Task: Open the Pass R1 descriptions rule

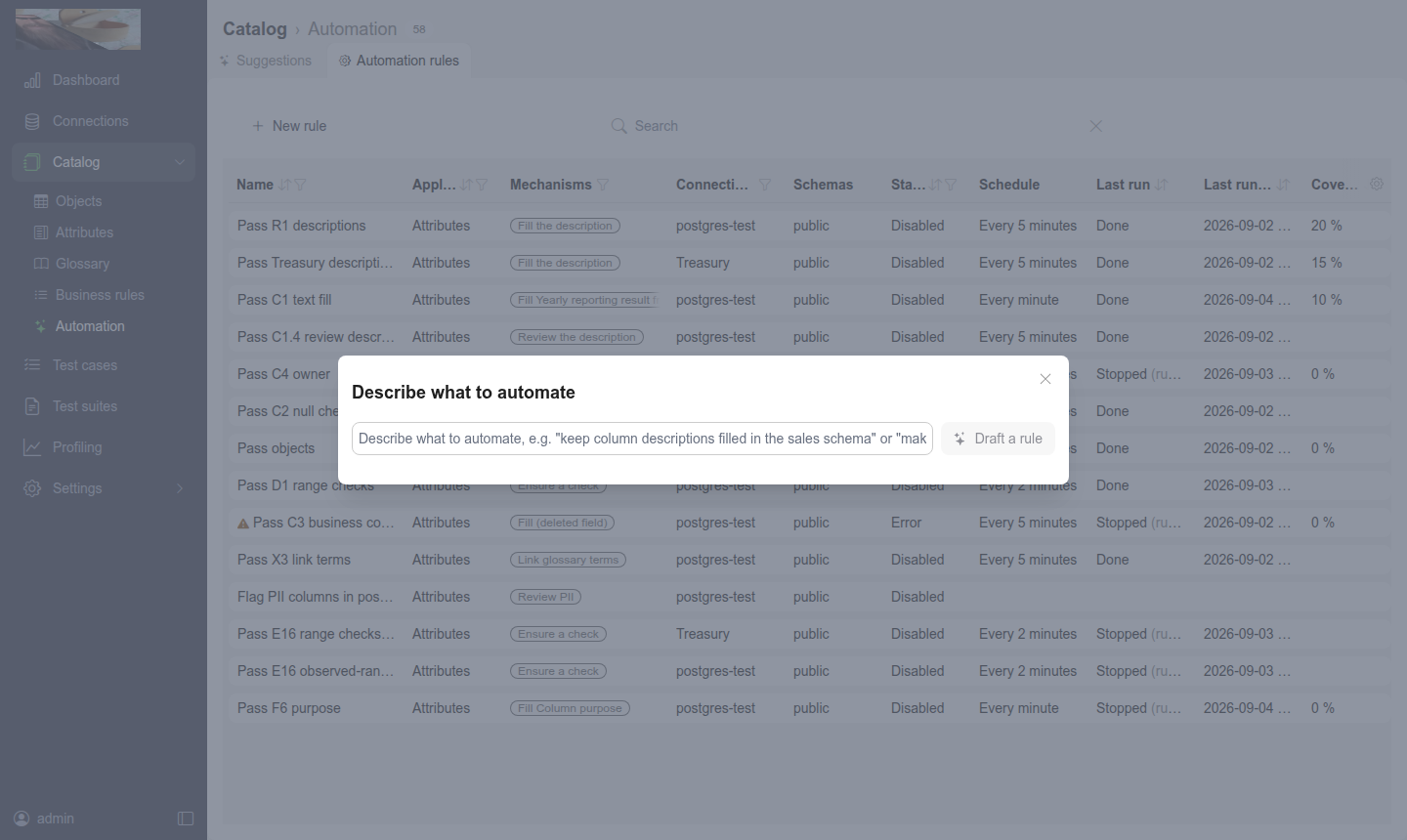Action: (301, 226)
